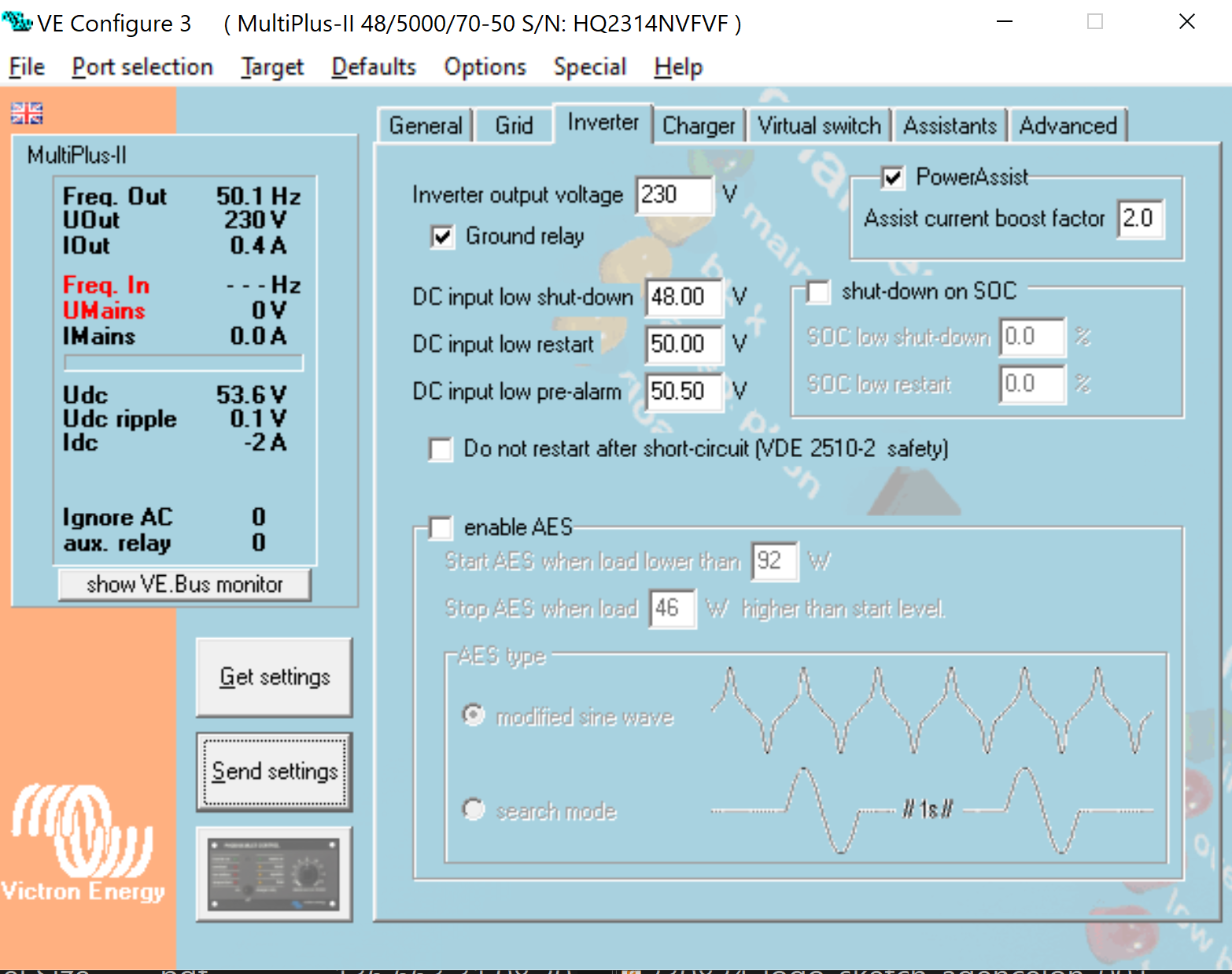1232x974 pixels.
Task: Click the red Freq. In label
Action: pyautogui.click(x=106, y=285)
